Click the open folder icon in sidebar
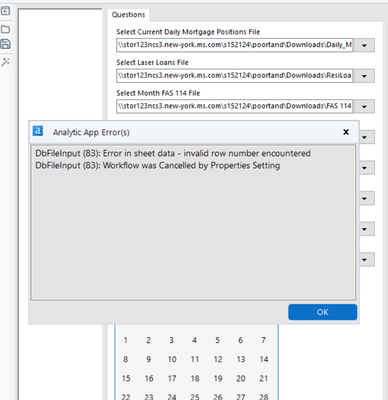The image size is (388, 400). point(5,29)
